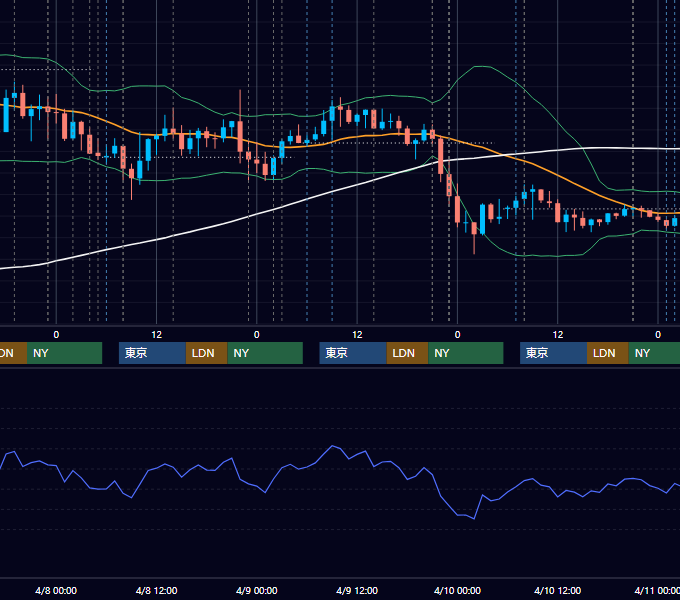Image resolution: width=680 pixels, height=600 pixels.
Task: Click the 4/10 00:00 date axis label
Action: point(457,590)
